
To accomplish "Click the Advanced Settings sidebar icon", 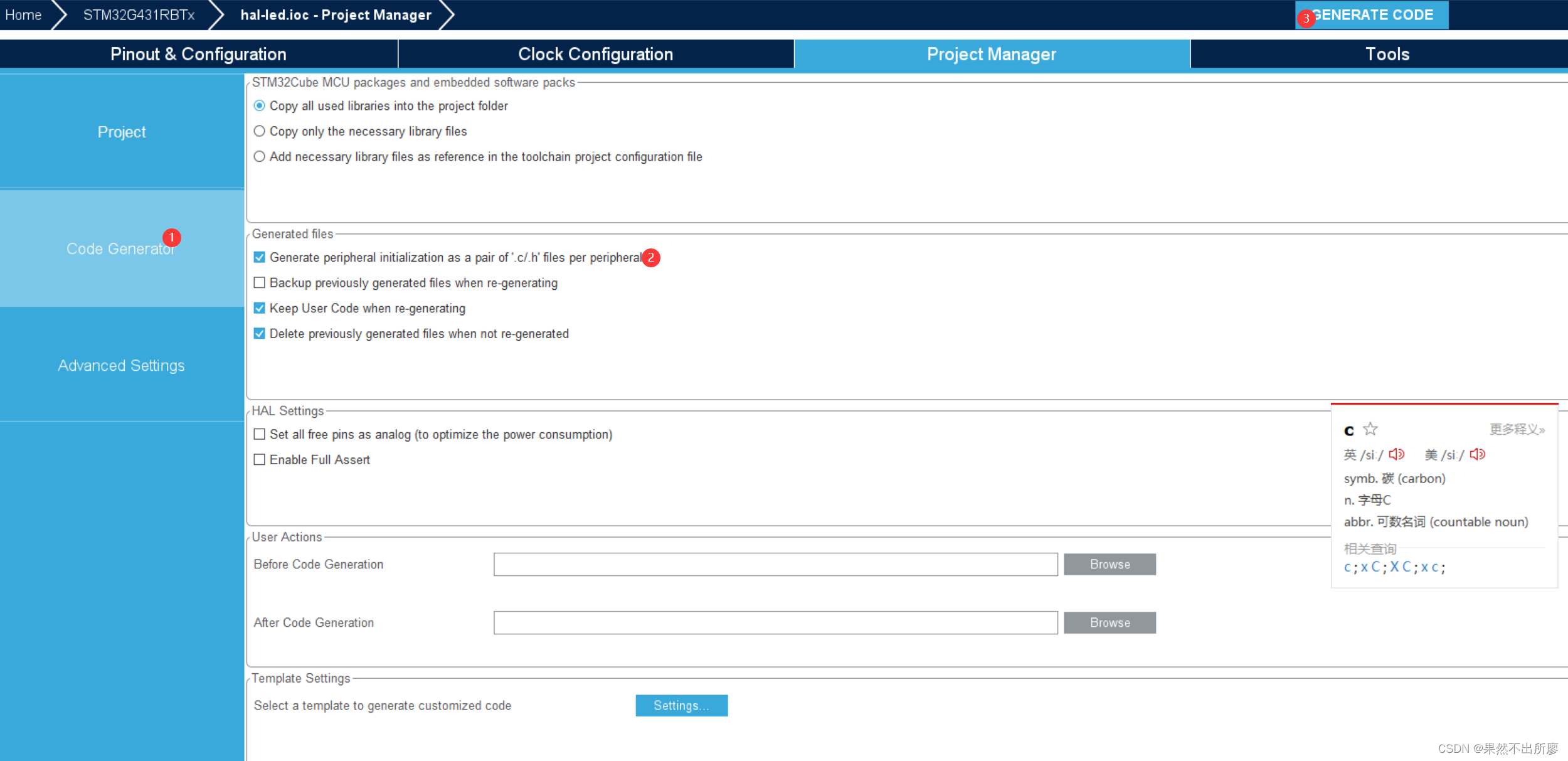I will pyautogui.click(x=119, y=365).
